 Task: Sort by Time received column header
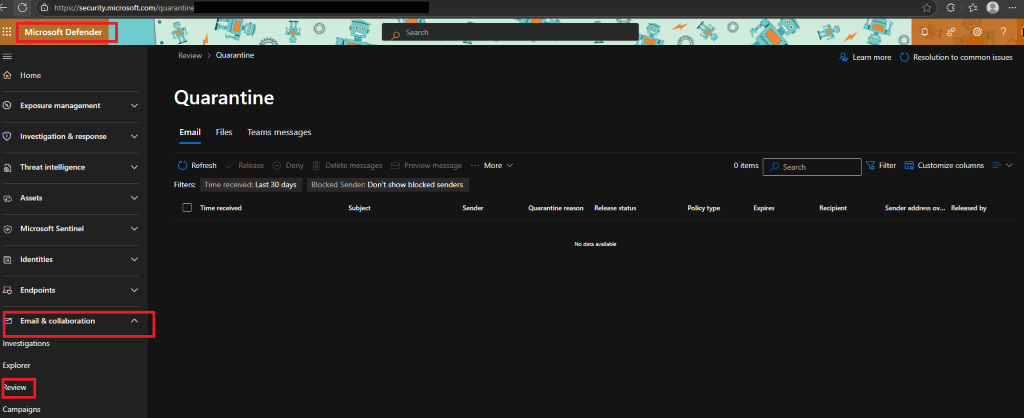pos(221,208)
